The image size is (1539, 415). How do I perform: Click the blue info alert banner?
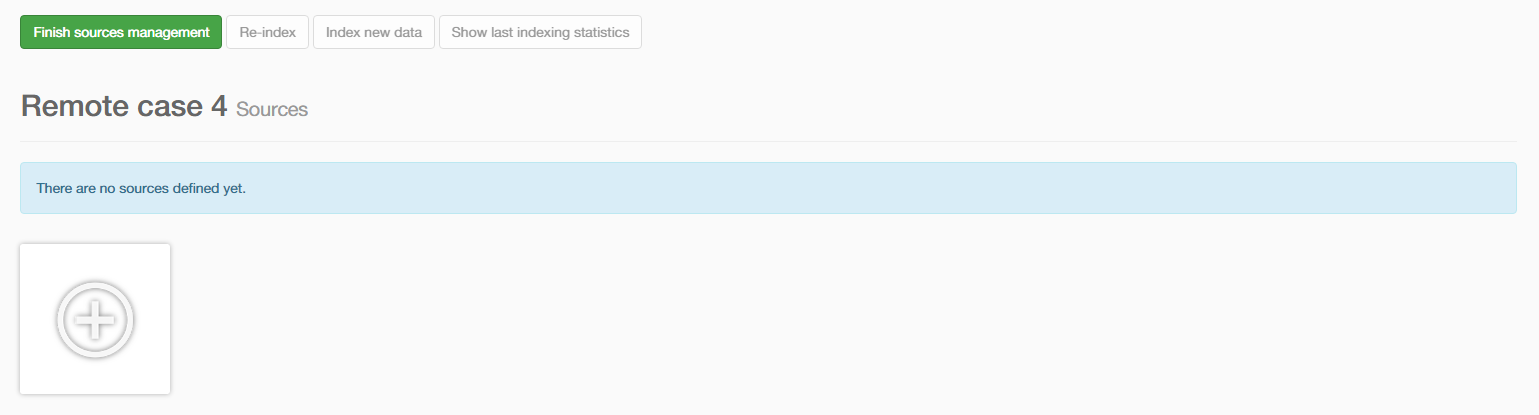coord(767,188)
